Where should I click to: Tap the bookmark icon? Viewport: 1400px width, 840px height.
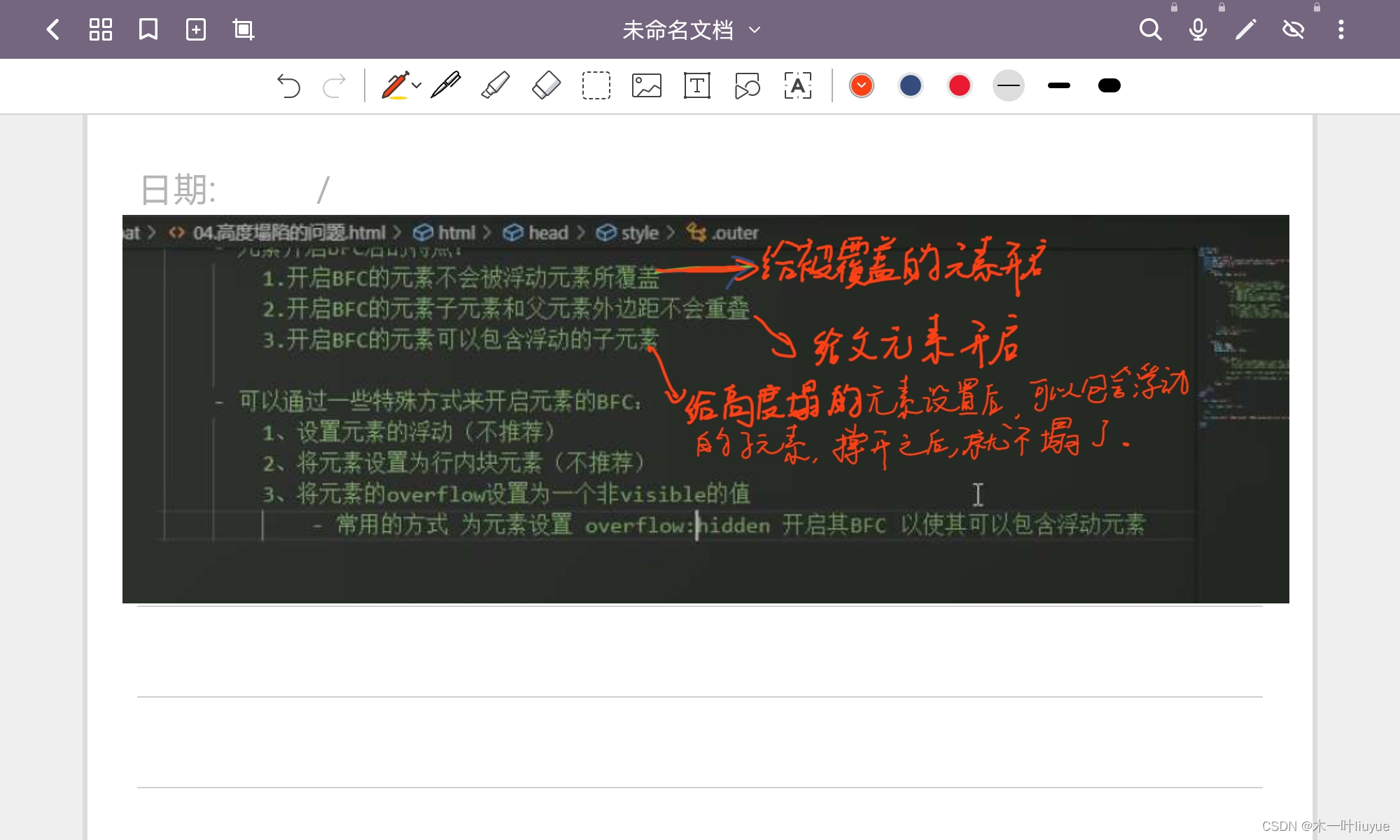(x=148, y=29)
